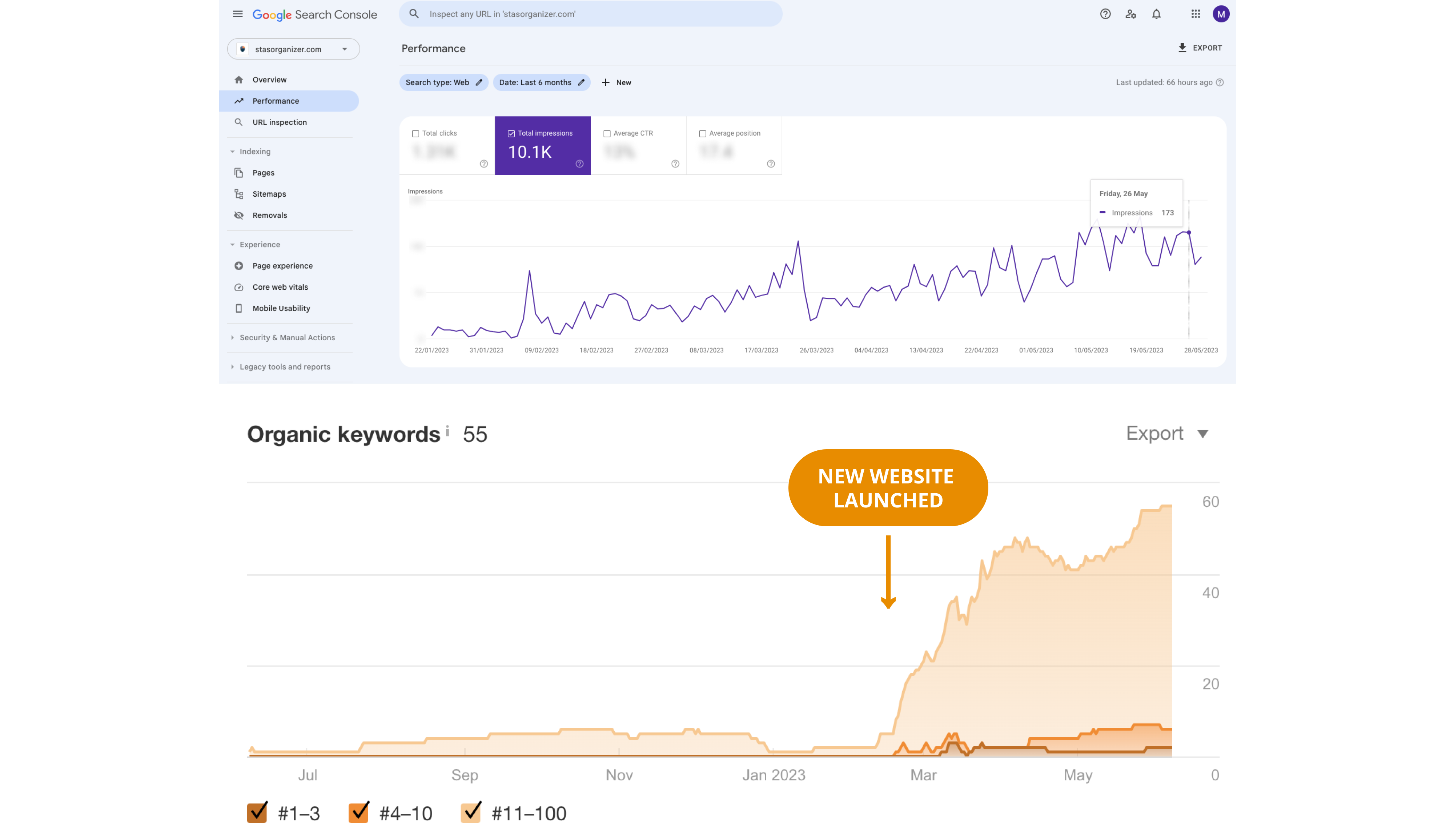
Task: Open the hamburger main menu
Action: point(238,14)
